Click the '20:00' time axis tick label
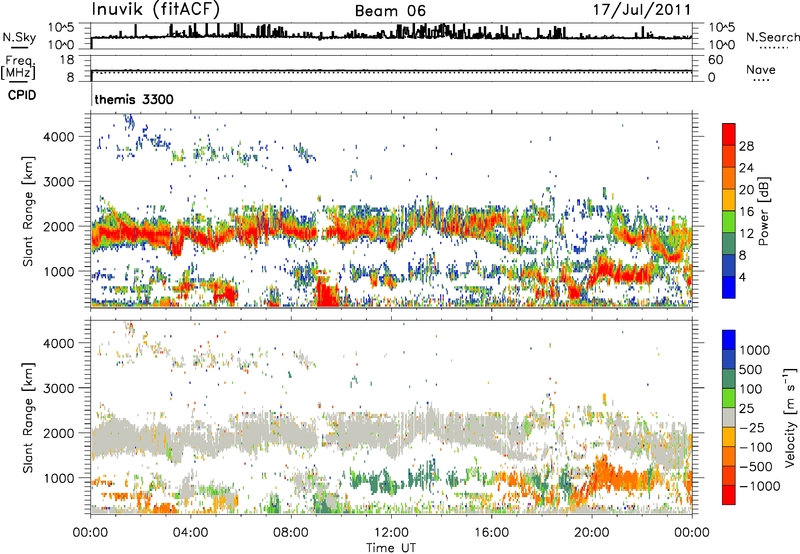800x554 pixels. pos(592,533)
